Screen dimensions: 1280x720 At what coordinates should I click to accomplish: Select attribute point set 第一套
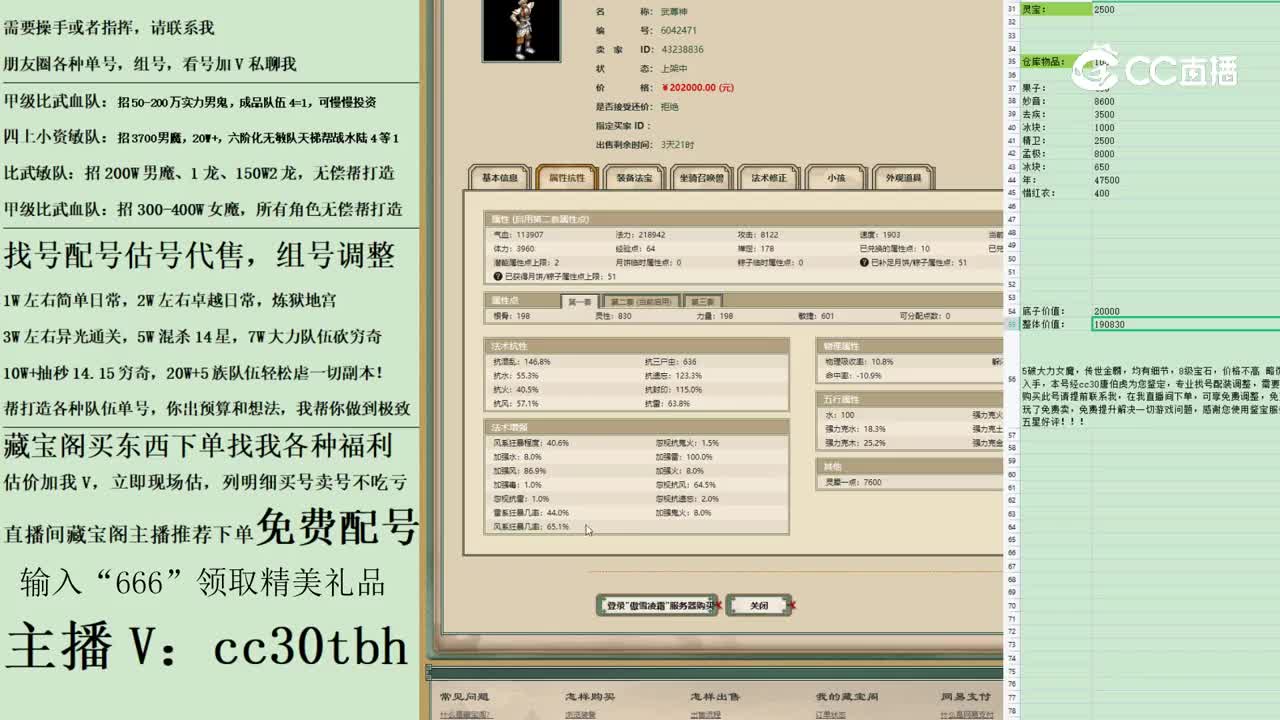coord(580,301)
